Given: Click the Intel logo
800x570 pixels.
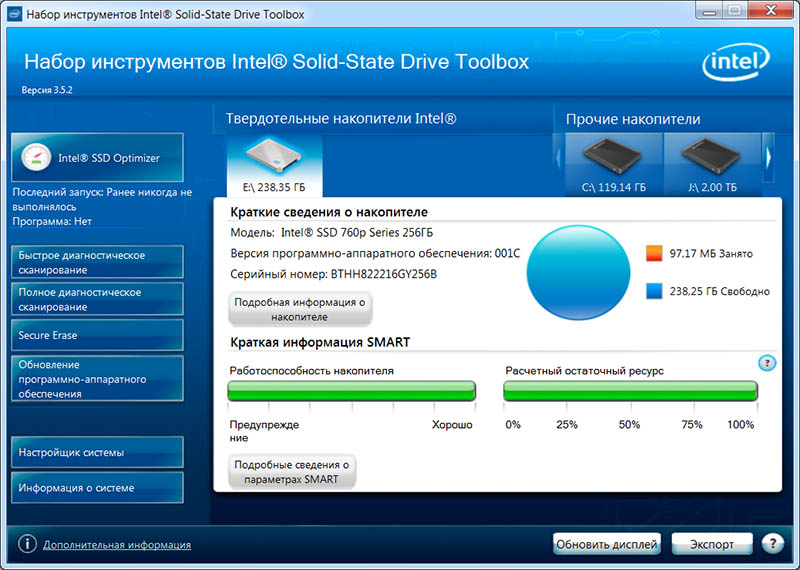Looking at the screenshot, I should pos(736,62).
